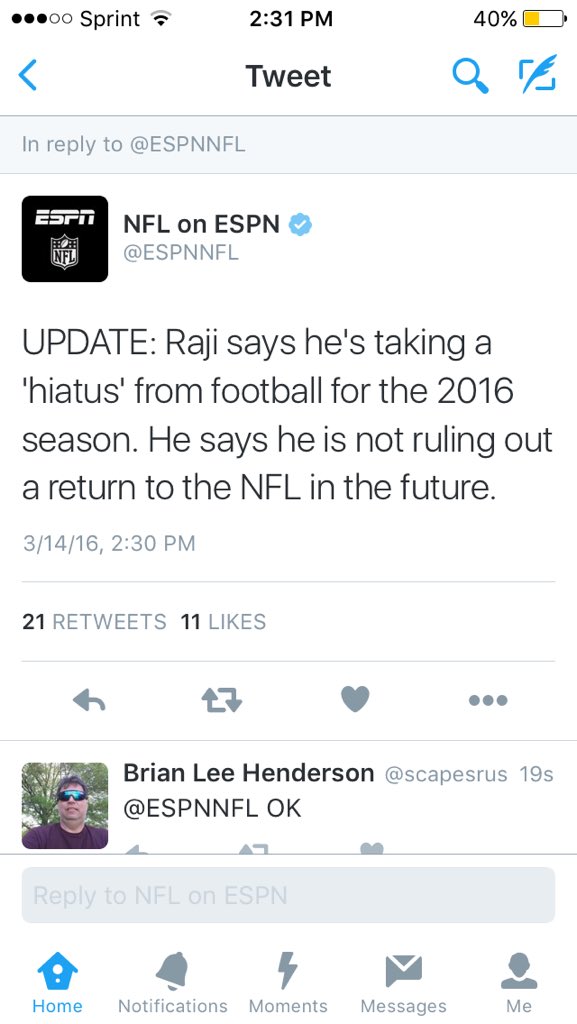Open the NFL on ESPN profile avatar

point(65,239)
